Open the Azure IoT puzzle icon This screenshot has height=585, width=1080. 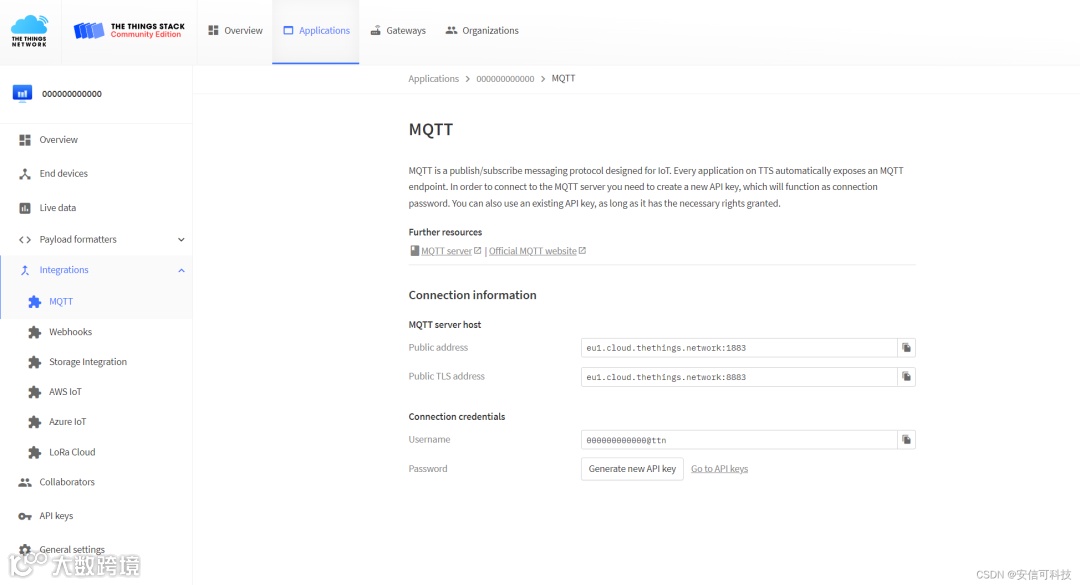pos(34,422)
